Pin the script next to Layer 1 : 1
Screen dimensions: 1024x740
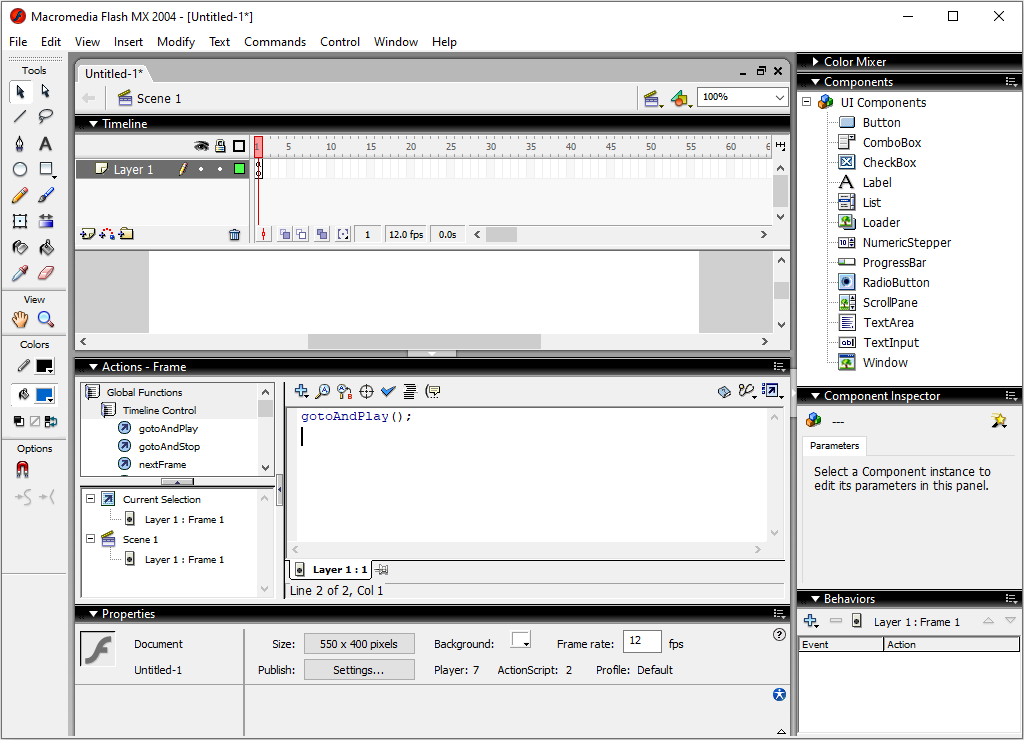pyautogui.click(x=382, y=570)
